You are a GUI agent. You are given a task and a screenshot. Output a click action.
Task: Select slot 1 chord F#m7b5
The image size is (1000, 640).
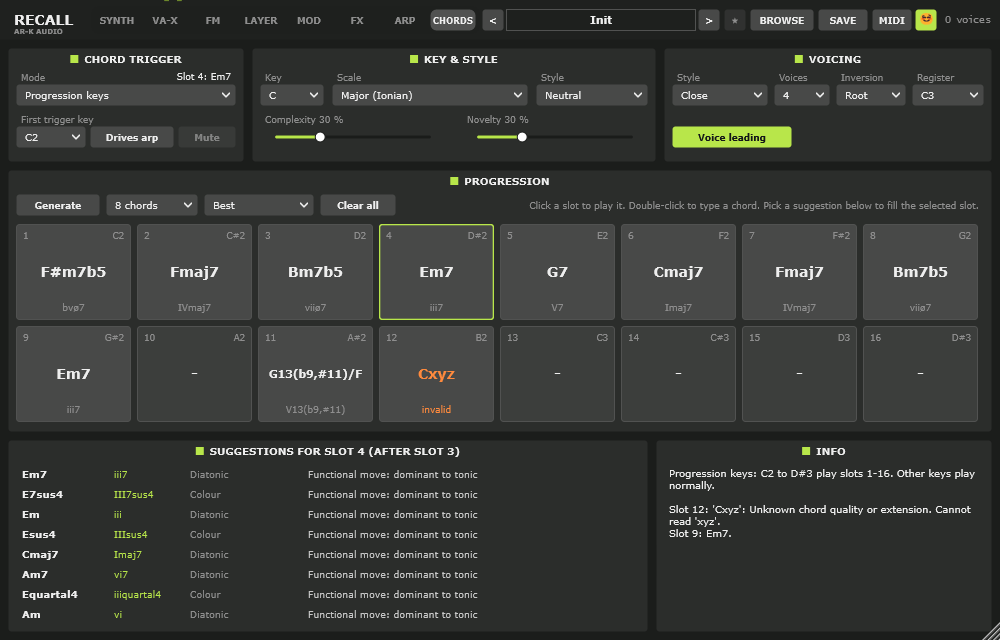click(73, 272)
